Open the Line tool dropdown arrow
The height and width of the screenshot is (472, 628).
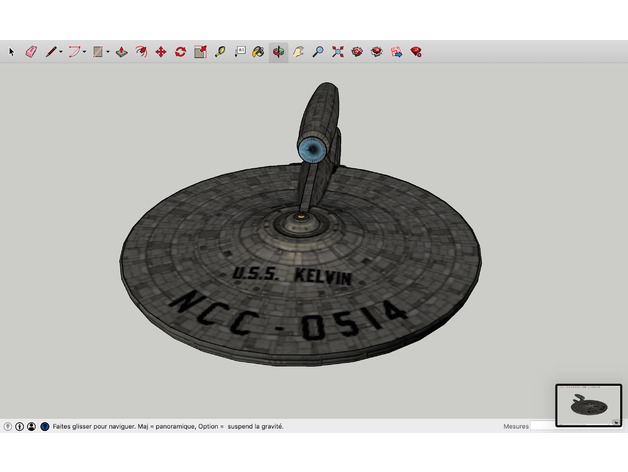tap(61, 52)
